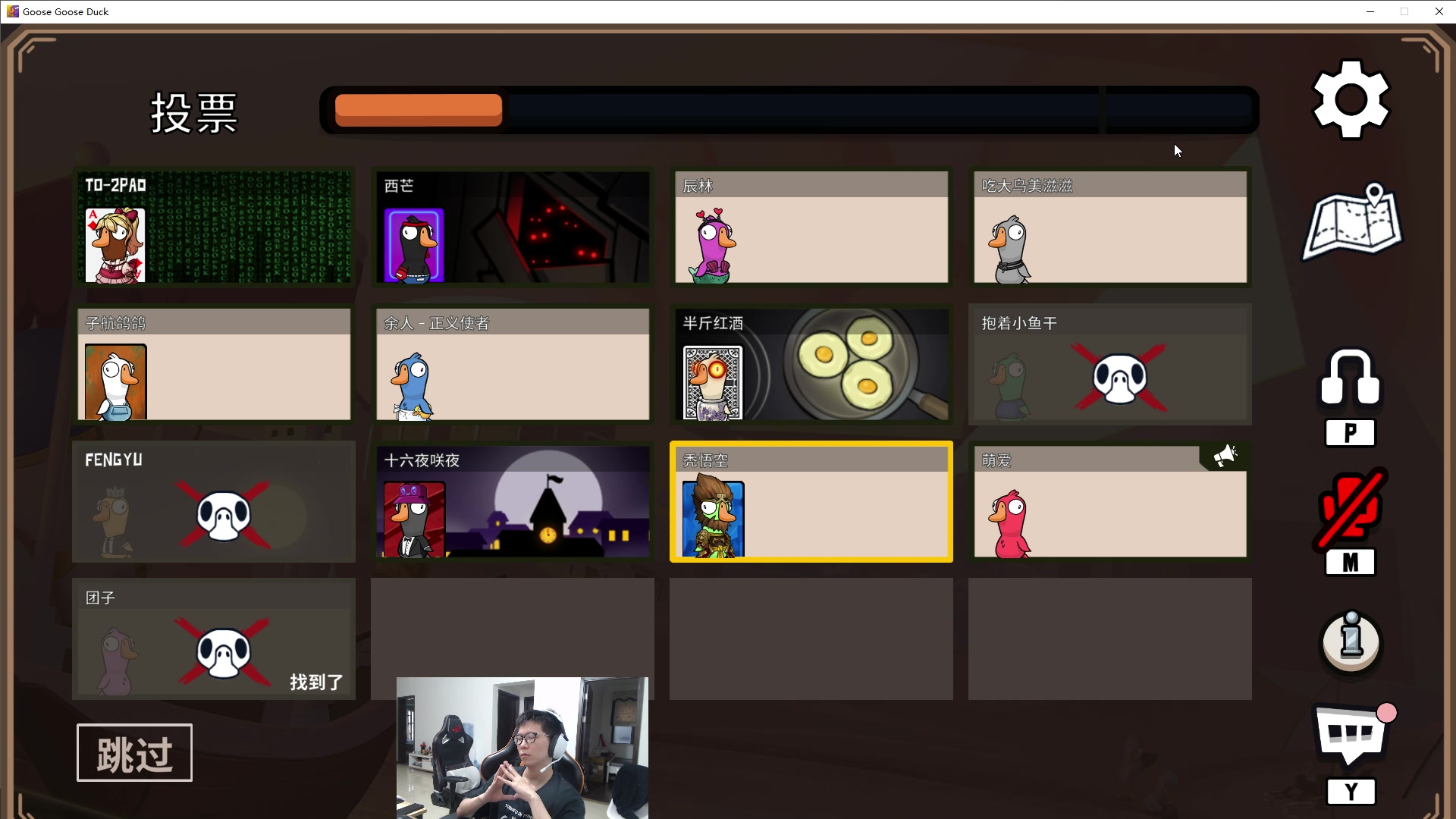The width and height of the screenshot is (1456, 819).
Task: Open the role info pawn icon
Action: point(1351,642)
